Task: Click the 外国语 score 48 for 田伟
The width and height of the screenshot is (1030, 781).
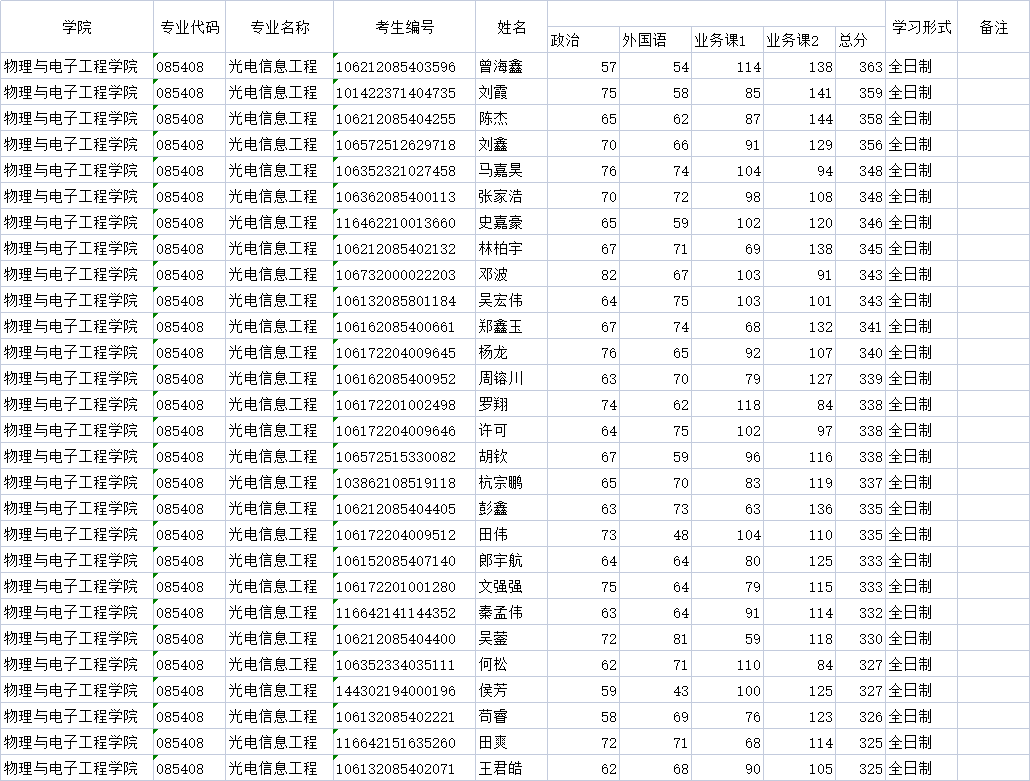Action: pos(655,535)
